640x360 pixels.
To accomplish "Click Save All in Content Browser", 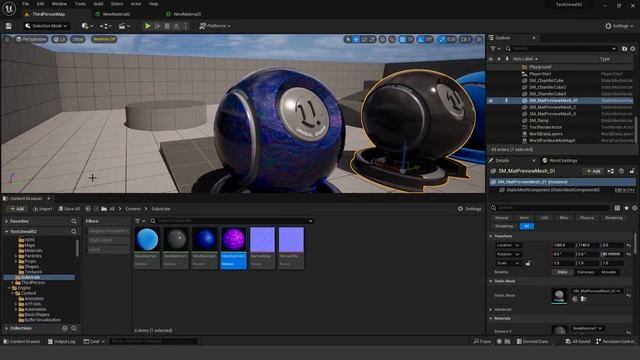I will point(69,209).
